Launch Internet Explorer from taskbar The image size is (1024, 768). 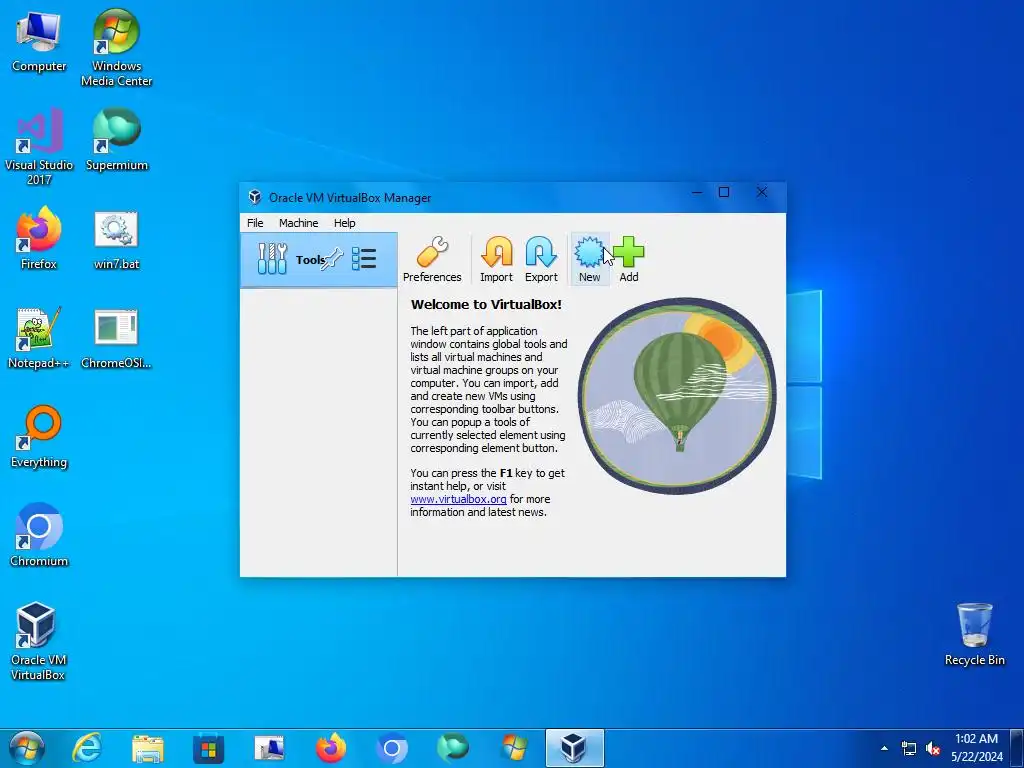click(87, 748)
